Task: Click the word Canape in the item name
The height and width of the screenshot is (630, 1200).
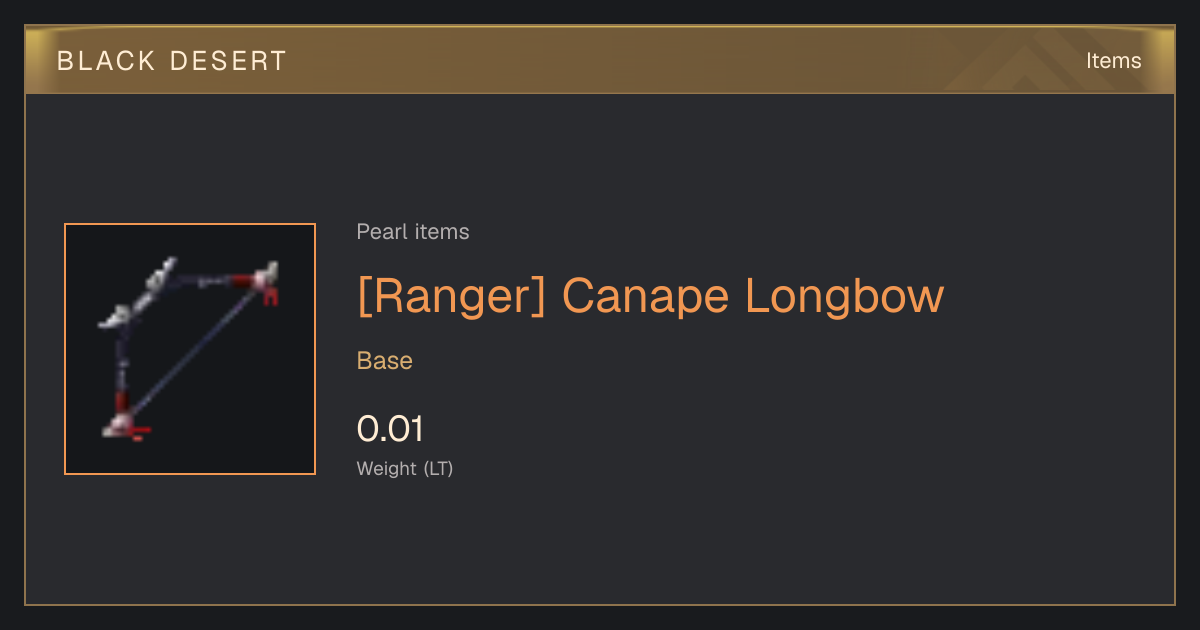Action: 646,296
